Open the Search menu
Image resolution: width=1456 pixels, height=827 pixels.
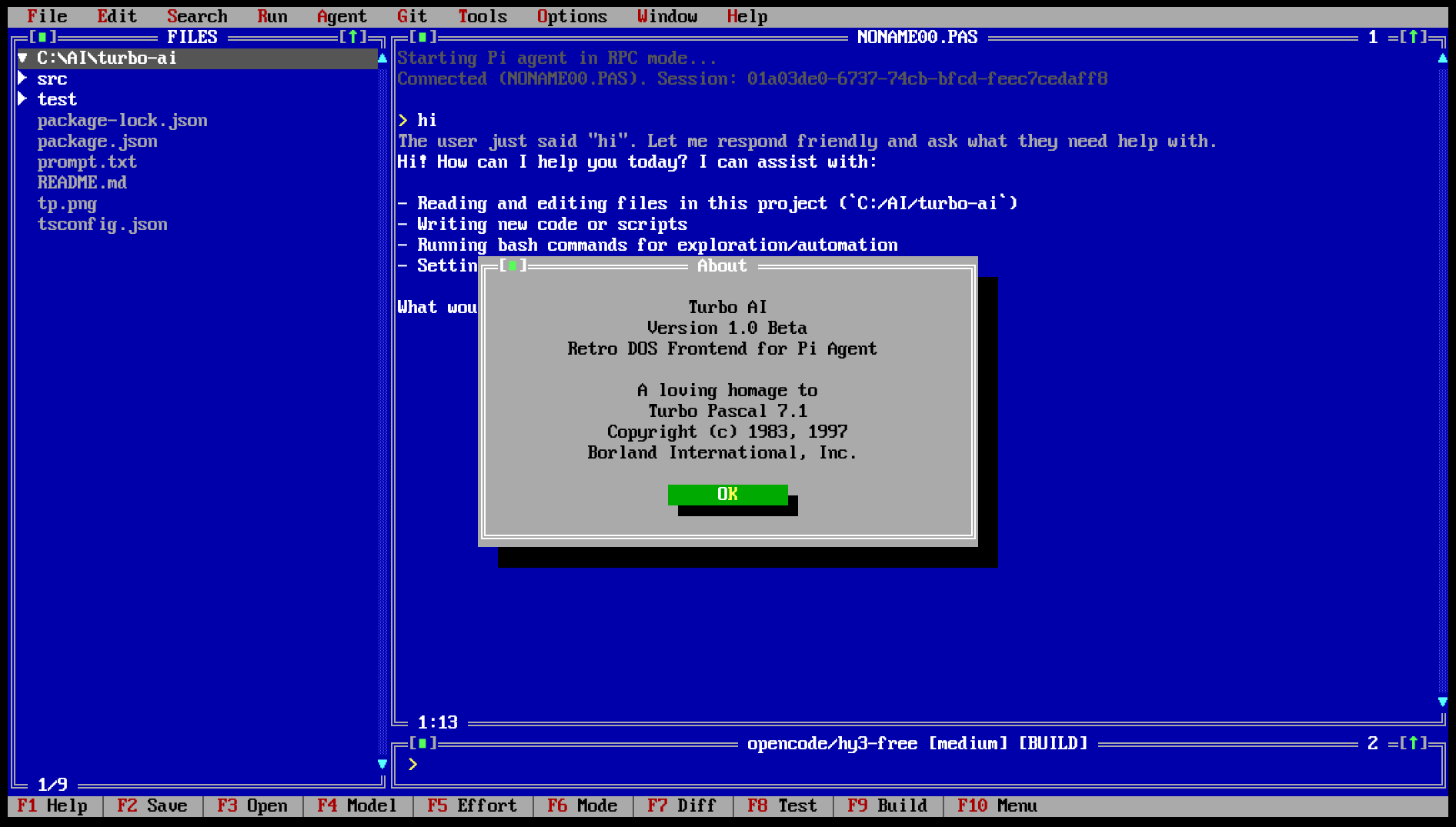coord(197,16)
